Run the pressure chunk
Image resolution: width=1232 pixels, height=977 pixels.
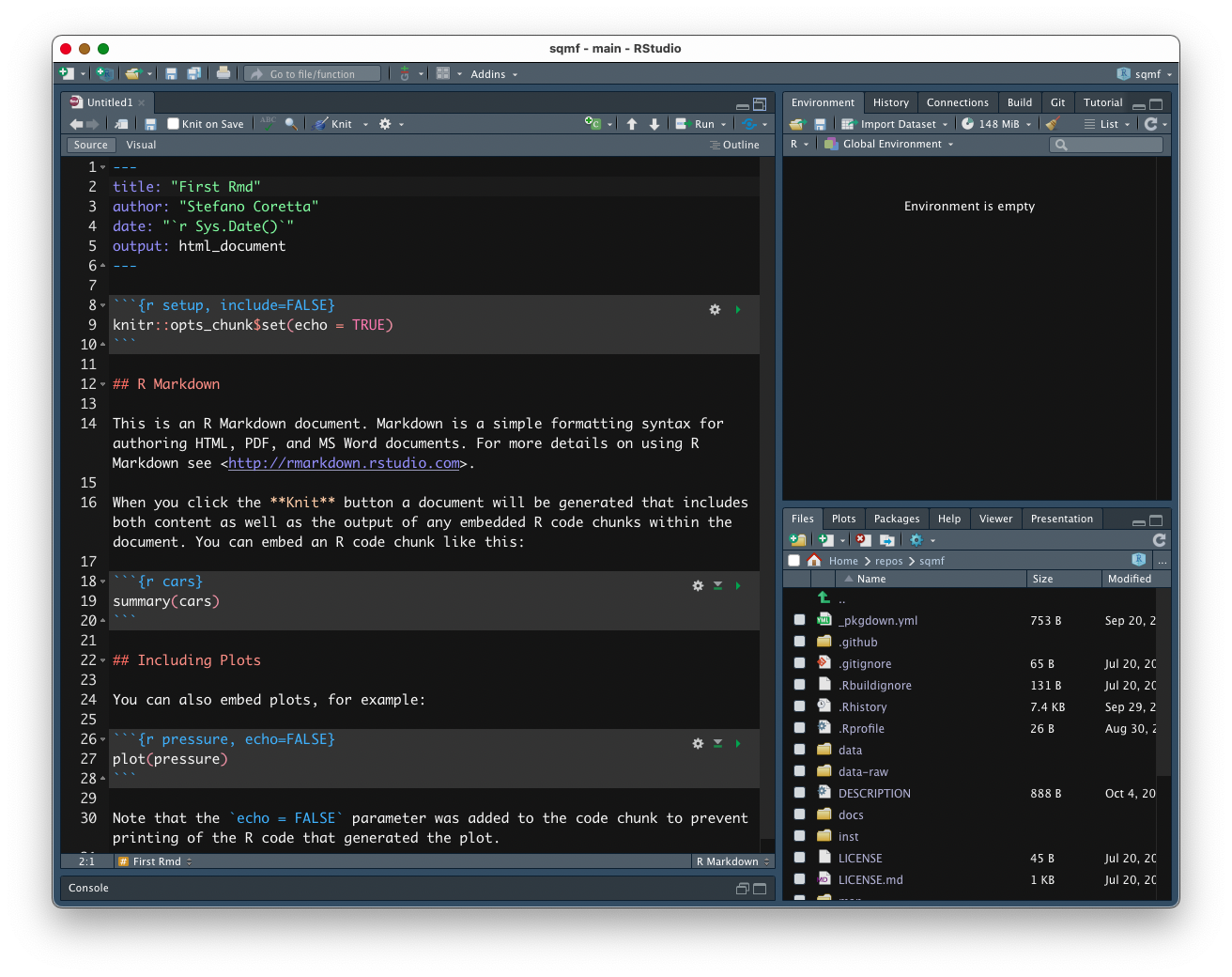pyautogui.click(x=738, y=743)
